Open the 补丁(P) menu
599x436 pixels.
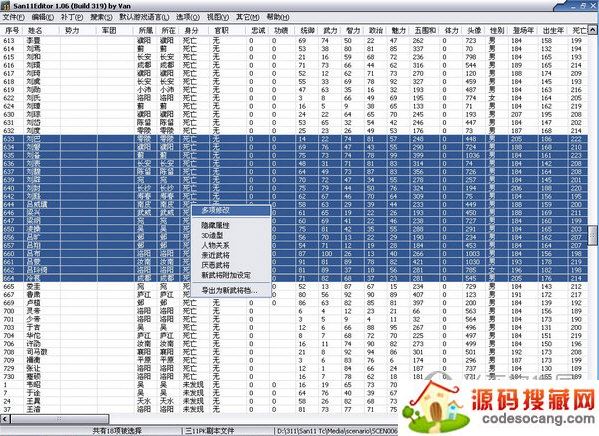click(72, 17)
